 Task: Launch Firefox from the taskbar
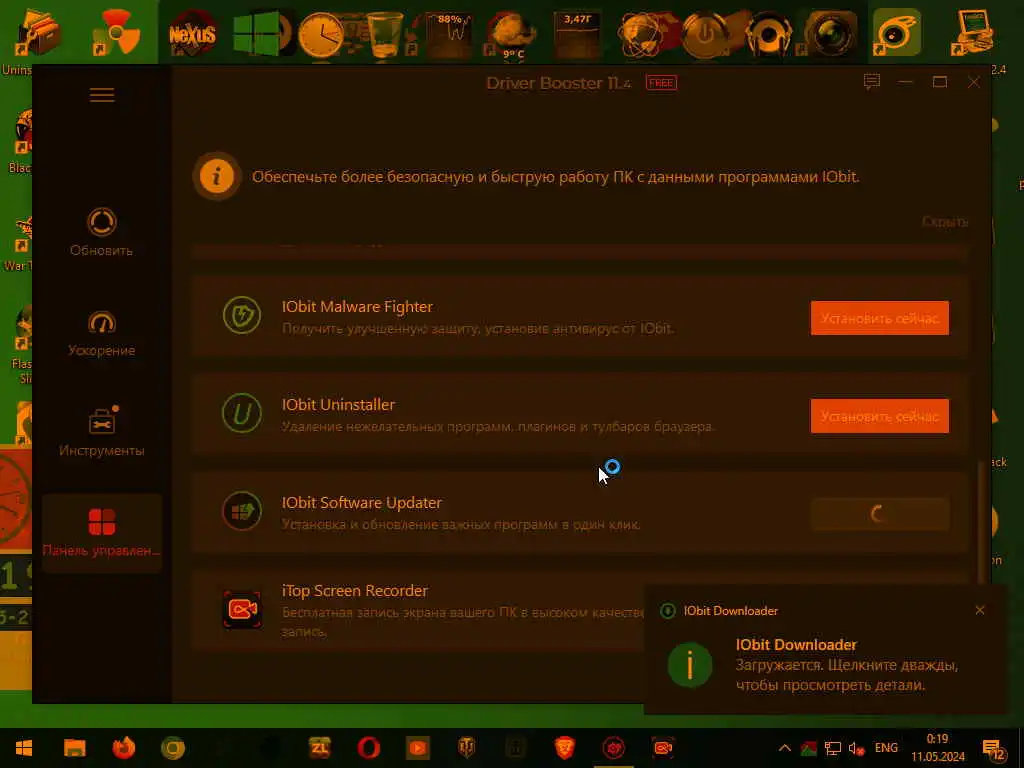point(123,748)
